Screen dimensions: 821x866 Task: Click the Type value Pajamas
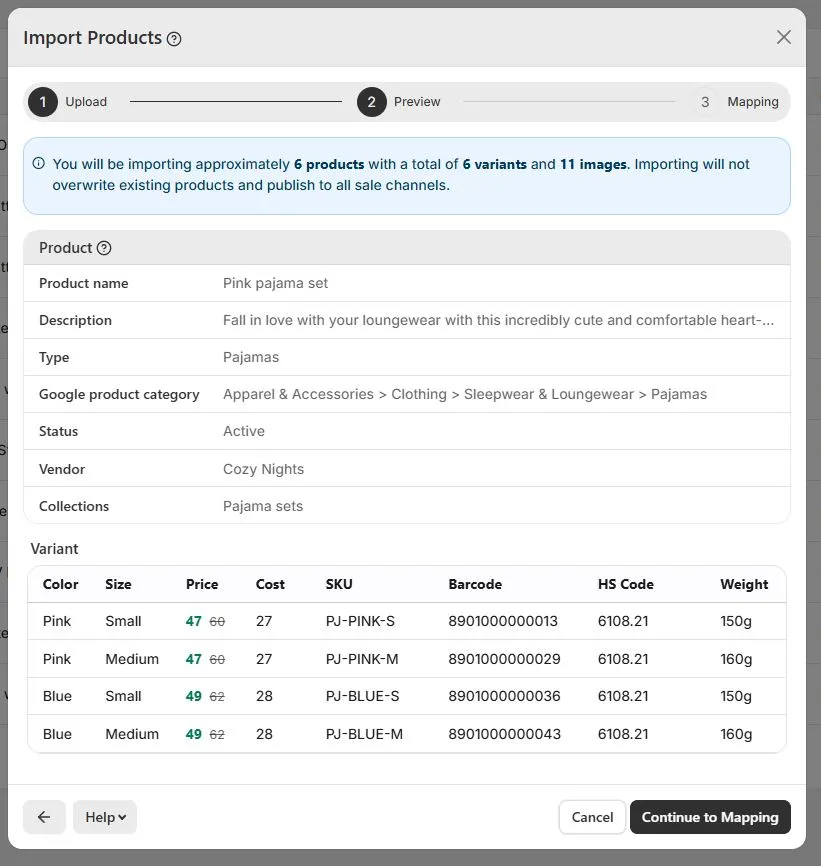click(251, 357)
